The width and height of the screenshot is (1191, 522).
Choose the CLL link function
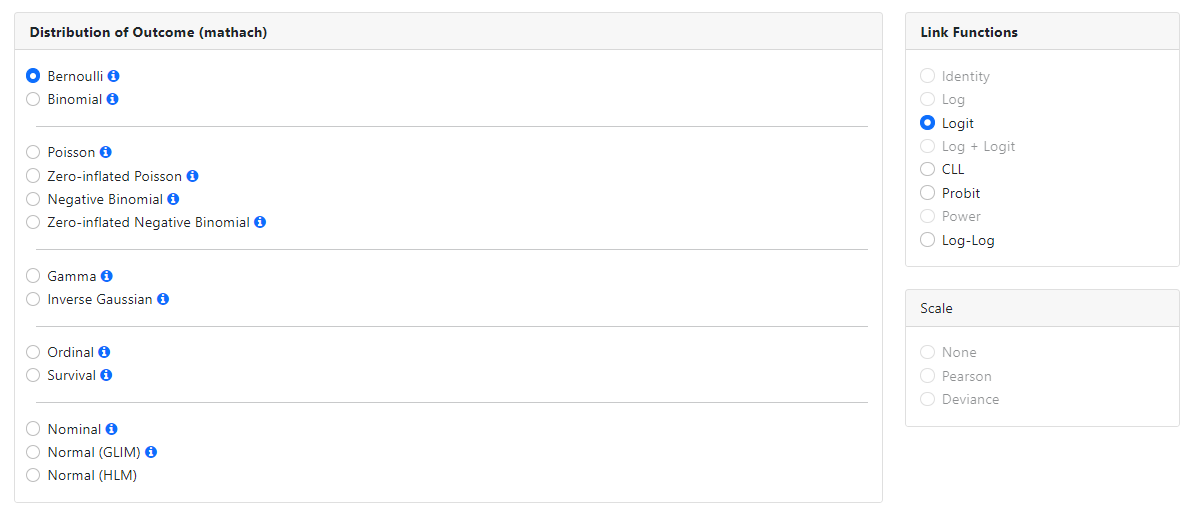927,169
